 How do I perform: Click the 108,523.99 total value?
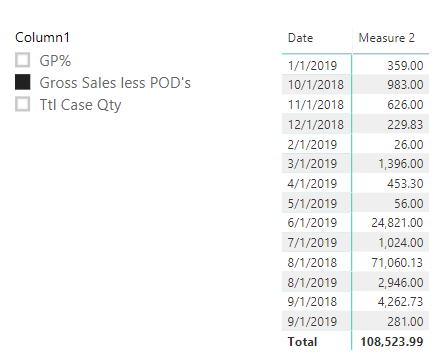pos(392,342)
